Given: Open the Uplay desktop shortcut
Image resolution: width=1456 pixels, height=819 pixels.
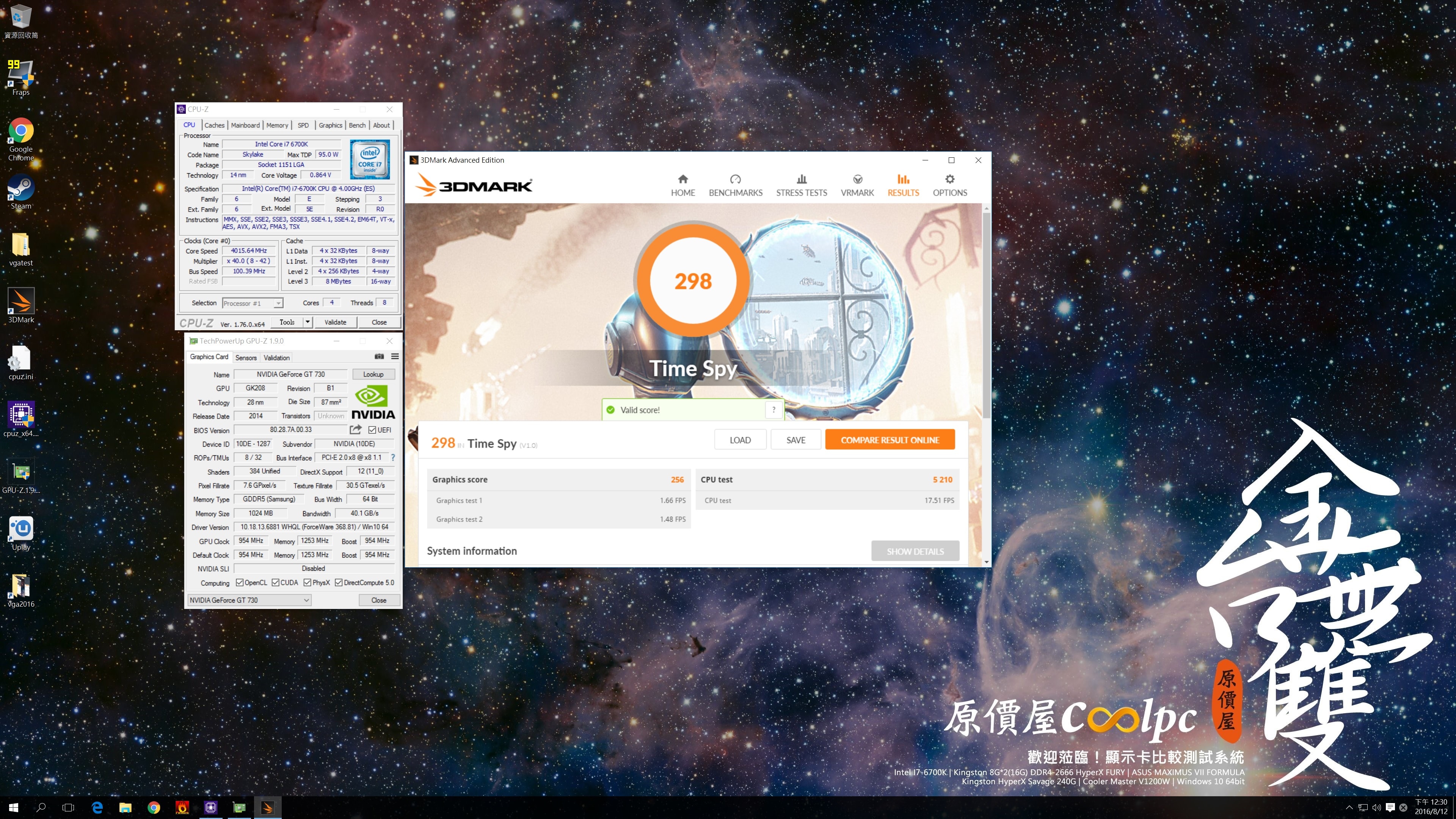Looking at the screenshot, I should tap(21, 533).
